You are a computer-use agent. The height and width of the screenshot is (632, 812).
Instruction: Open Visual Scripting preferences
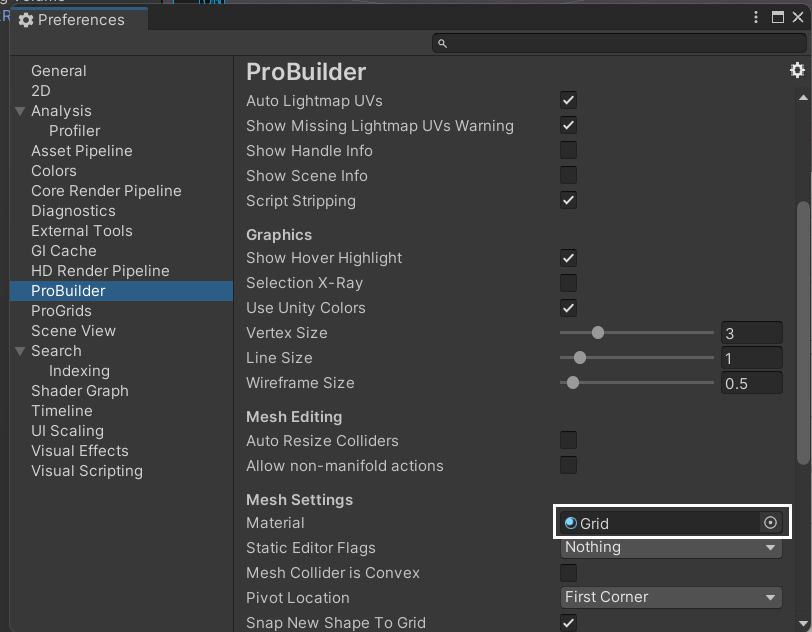(x=87, y=471)
